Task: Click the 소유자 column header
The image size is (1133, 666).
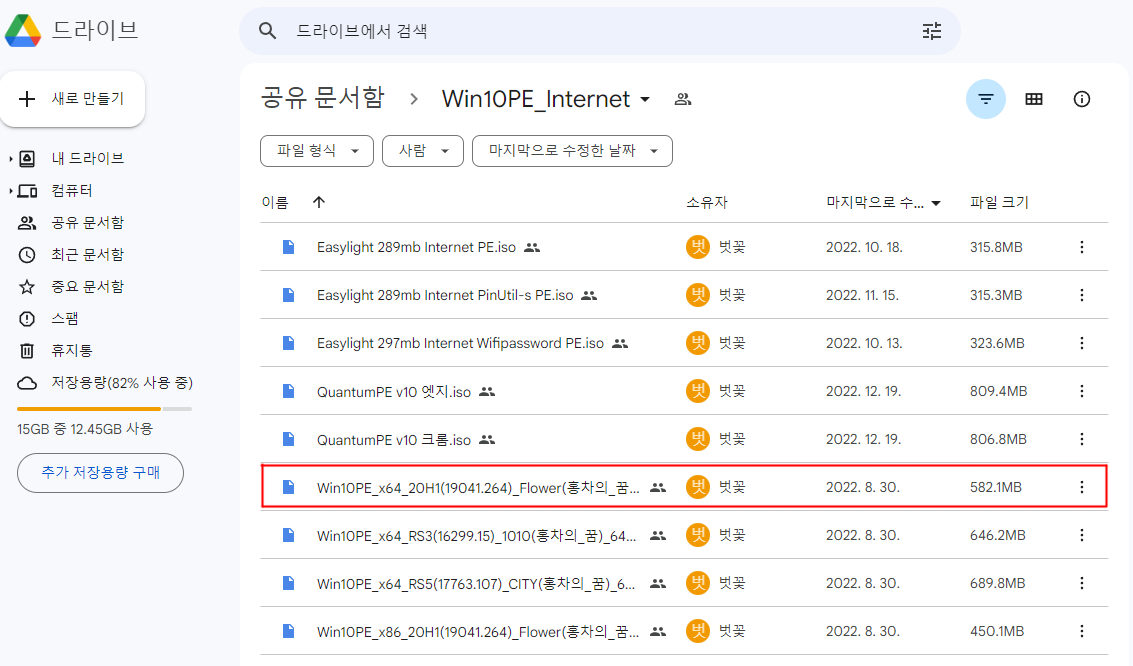Action: (x=707, y=203)
